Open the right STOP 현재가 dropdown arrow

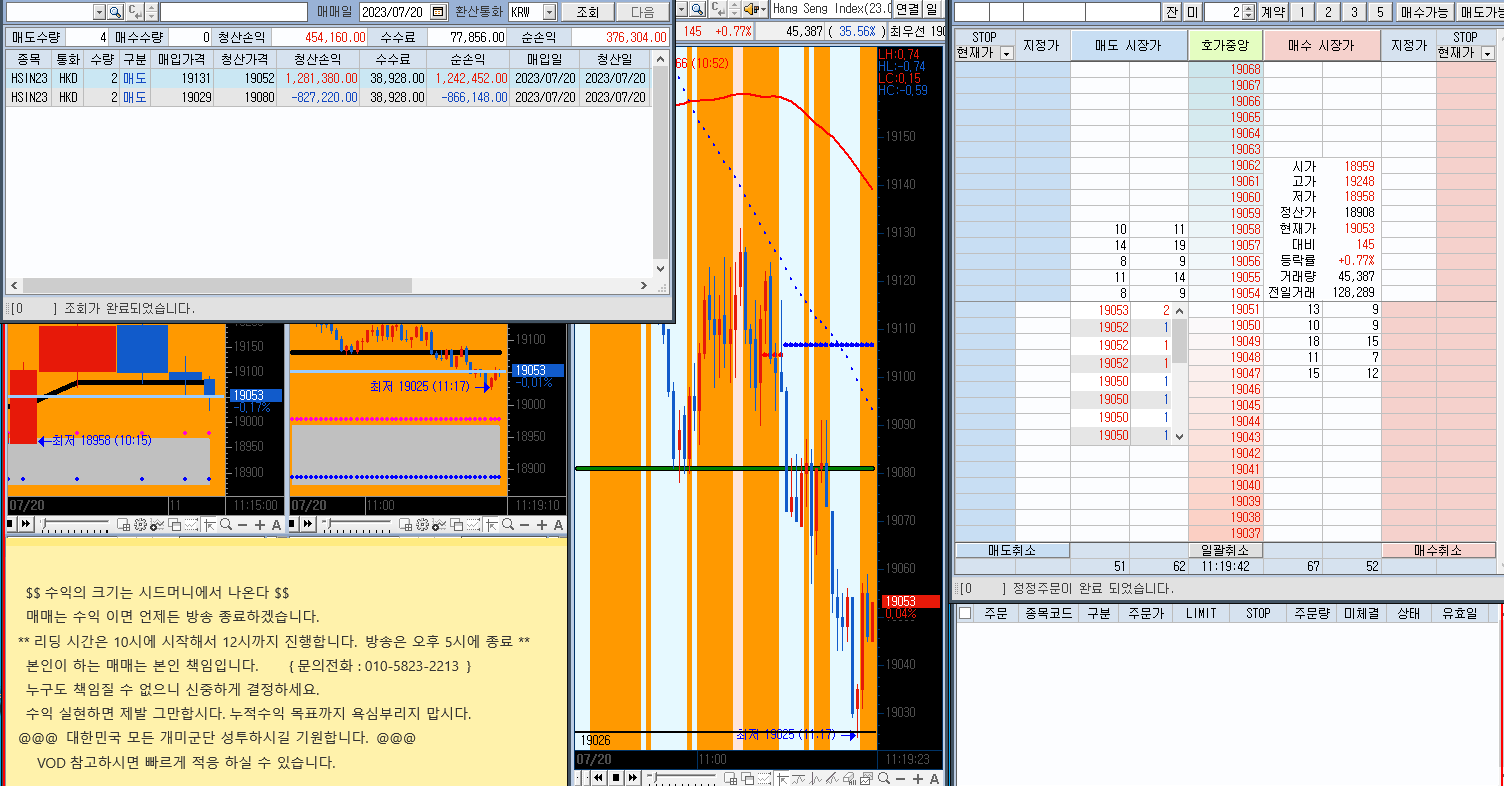1487,53
